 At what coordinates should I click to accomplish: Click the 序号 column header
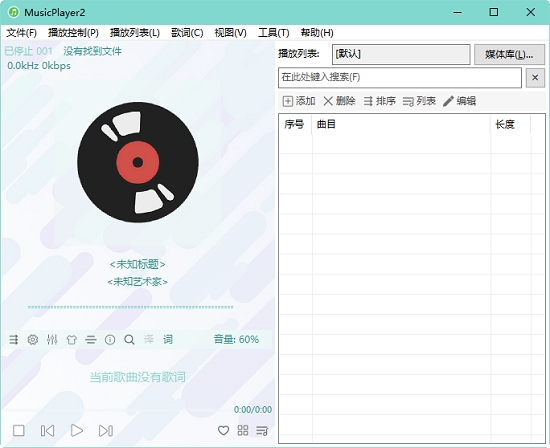click(295, 124)
